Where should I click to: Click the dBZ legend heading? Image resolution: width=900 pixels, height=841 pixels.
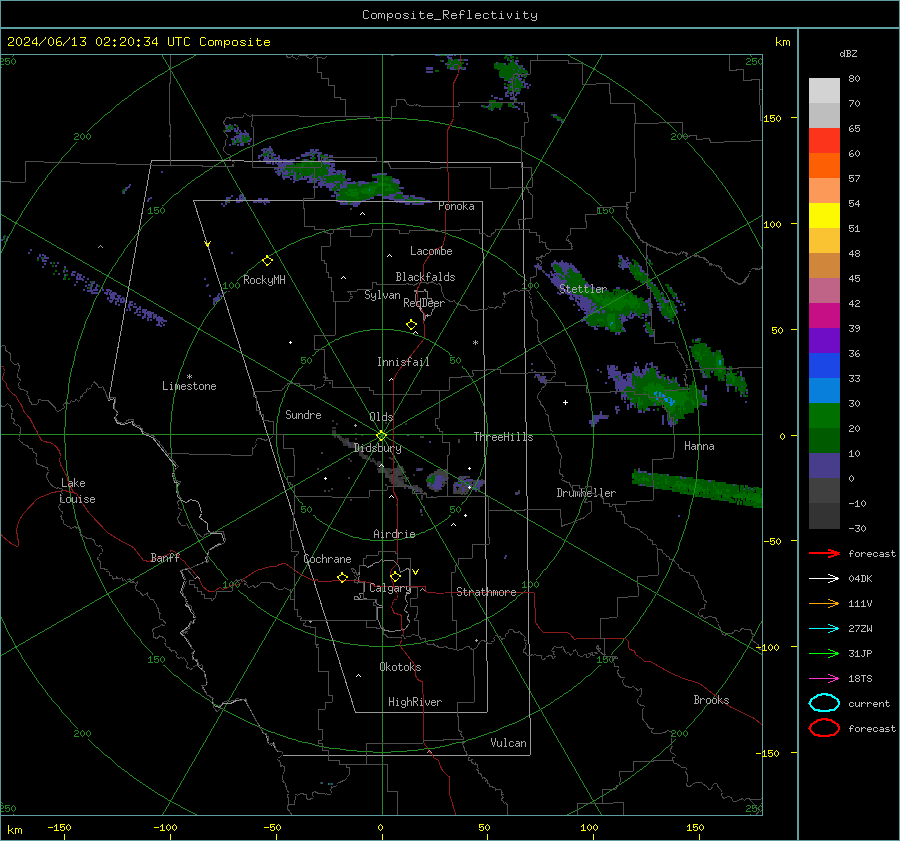[848, 53]
